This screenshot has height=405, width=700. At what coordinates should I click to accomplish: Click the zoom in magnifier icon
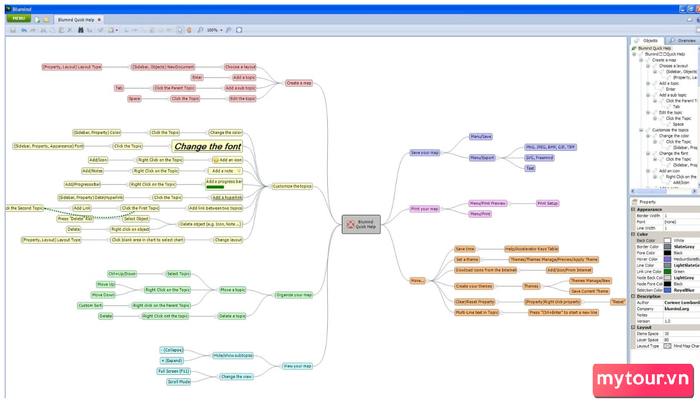pos(229,30)
